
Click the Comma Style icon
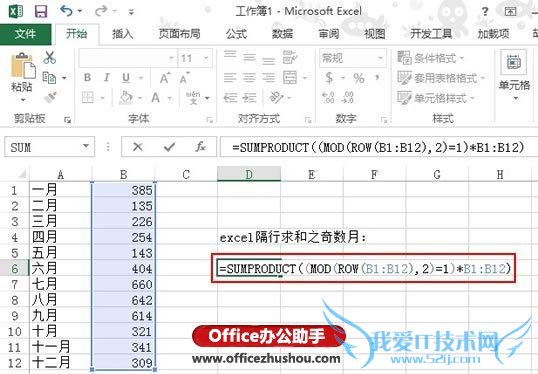click(x=377, y=77)
